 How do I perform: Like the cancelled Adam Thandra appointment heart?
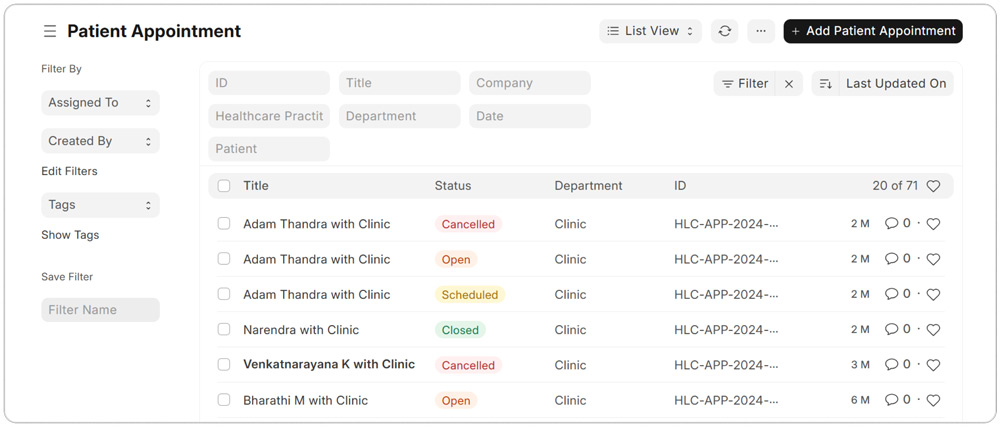(933, 224)
